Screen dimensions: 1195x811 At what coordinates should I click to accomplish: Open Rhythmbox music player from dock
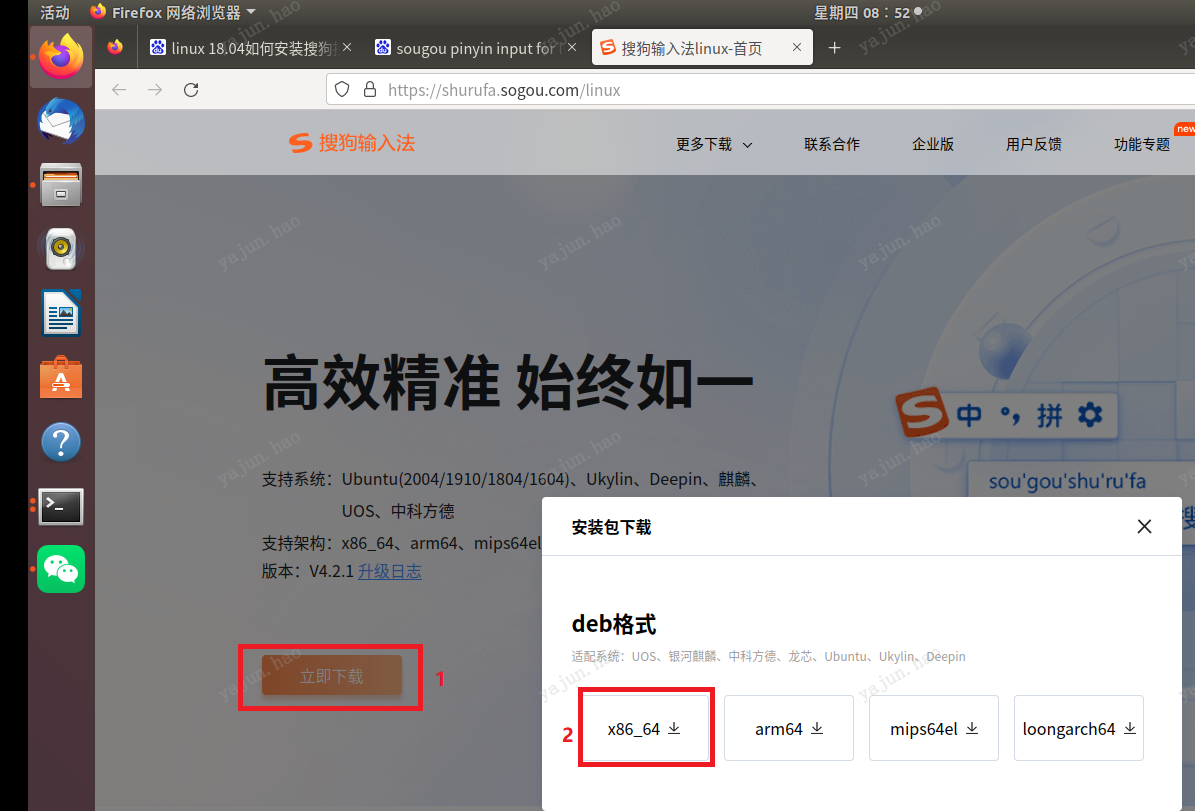click(x=61, y=248)
